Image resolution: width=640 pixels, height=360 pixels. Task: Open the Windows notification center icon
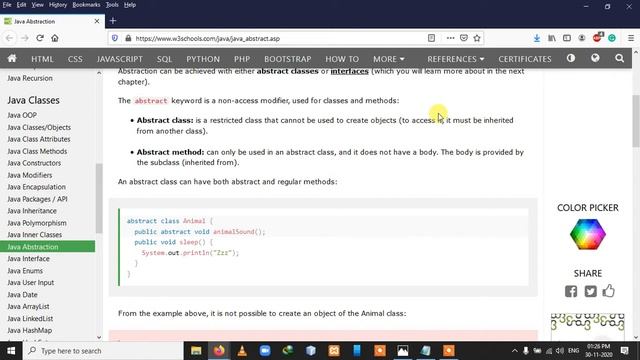[624, 351]
